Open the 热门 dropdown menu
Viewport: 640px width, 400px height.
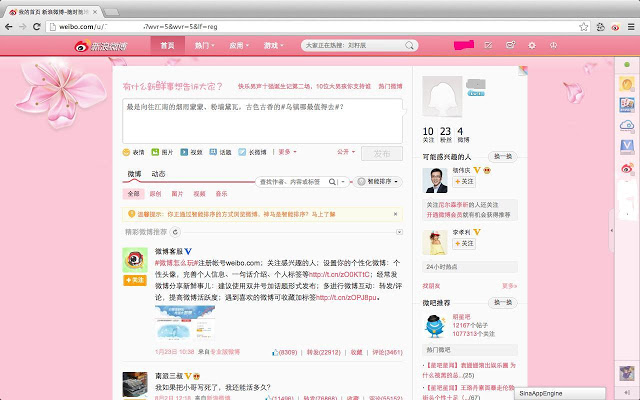coord(204,46)
